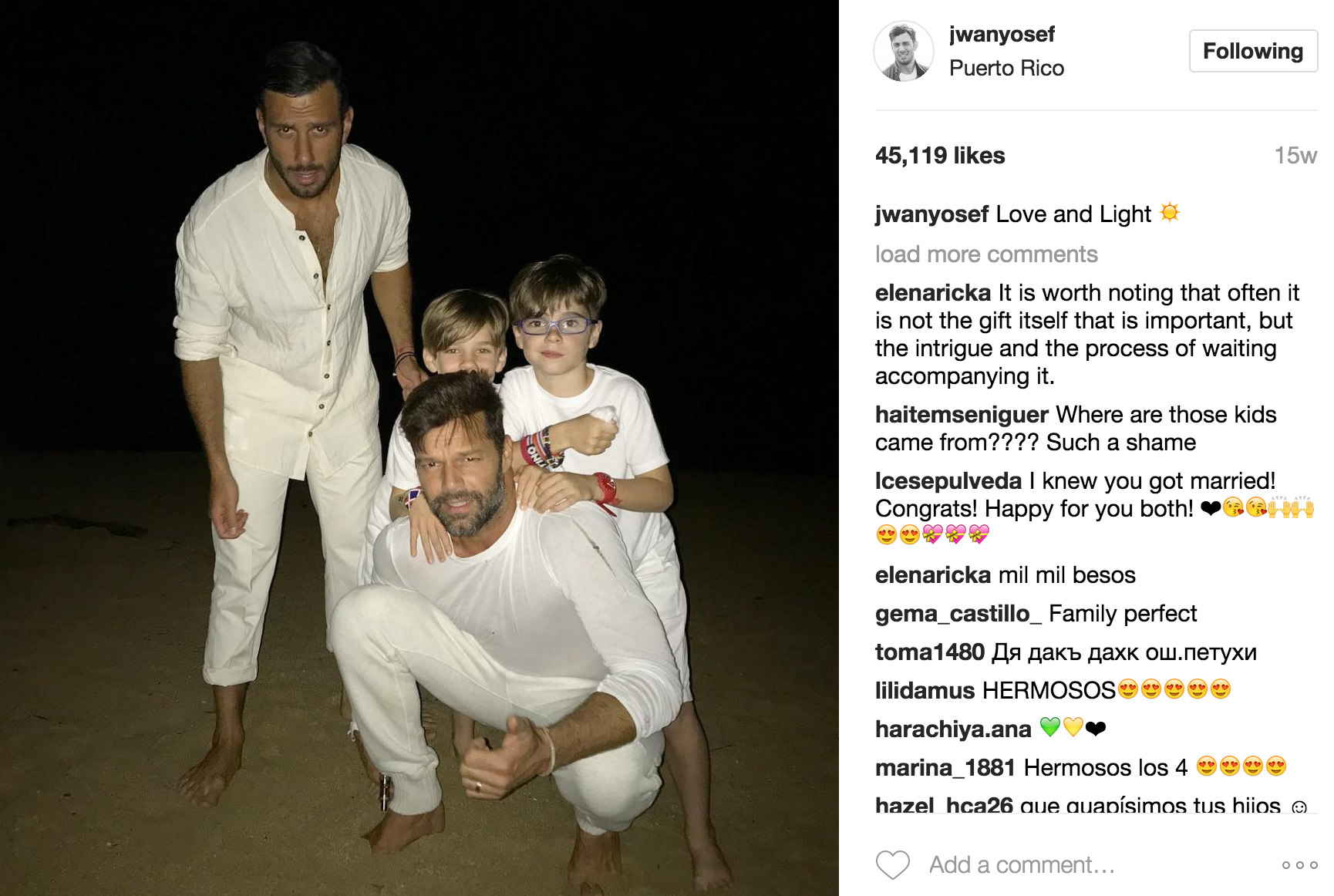
Task: Visit elenaricka's profile from her first comment
Action: coord(933,293)
